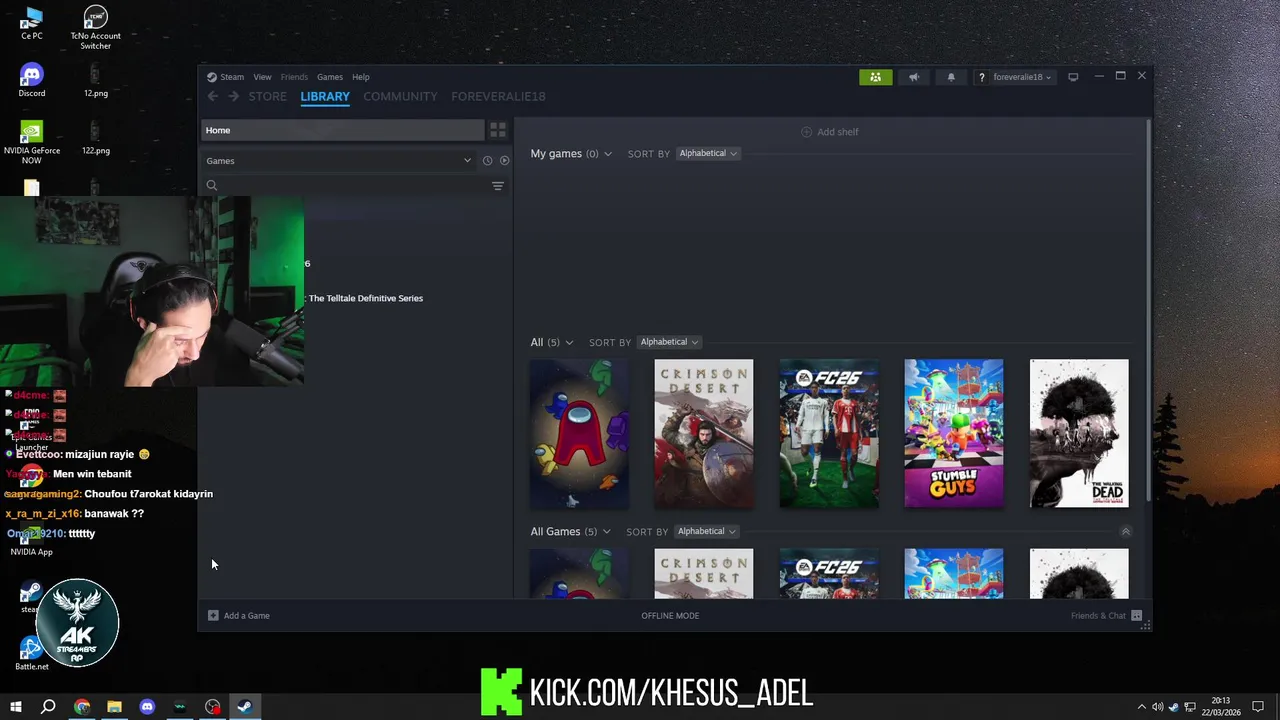The image size is (1280, 720).
Task: Show hidden system tray icons
Action: click(1141, 707)
